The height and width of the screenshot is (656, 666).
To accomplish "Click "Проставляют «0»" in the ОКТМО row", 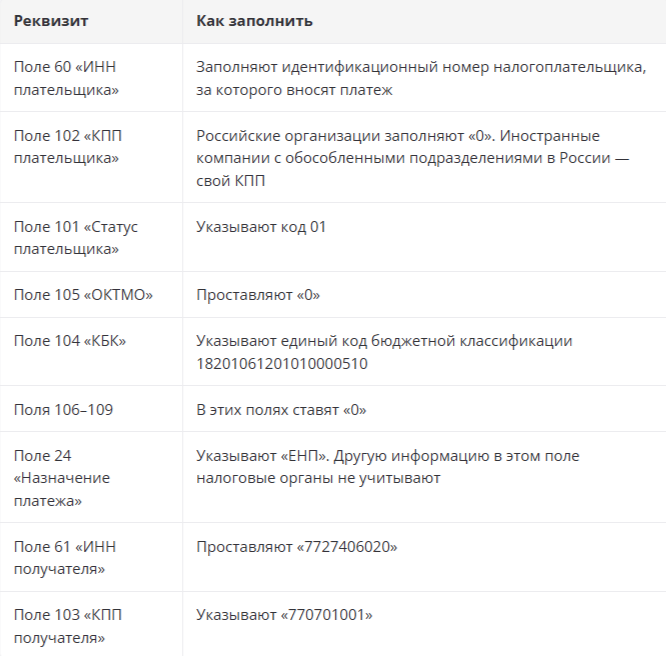I will pos(258,294).
